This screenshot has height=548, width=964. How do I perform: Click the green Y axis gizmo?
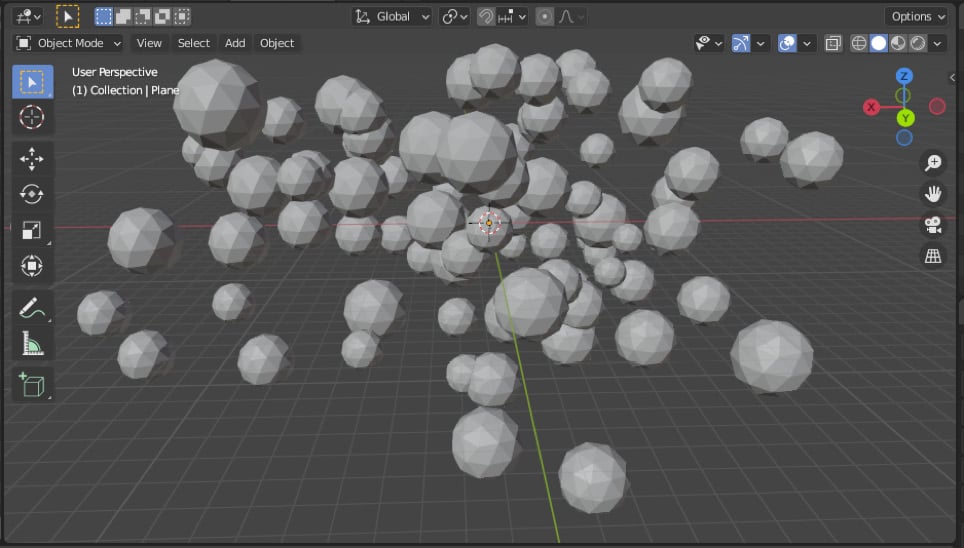[905, 118]
